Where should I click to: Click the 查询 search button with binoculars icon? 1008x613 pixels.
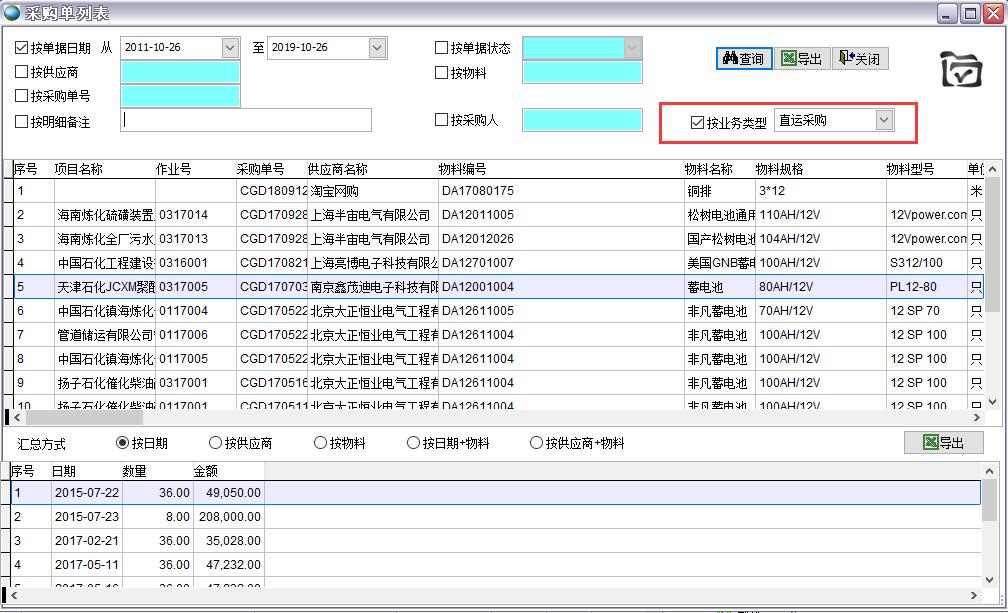744,59
